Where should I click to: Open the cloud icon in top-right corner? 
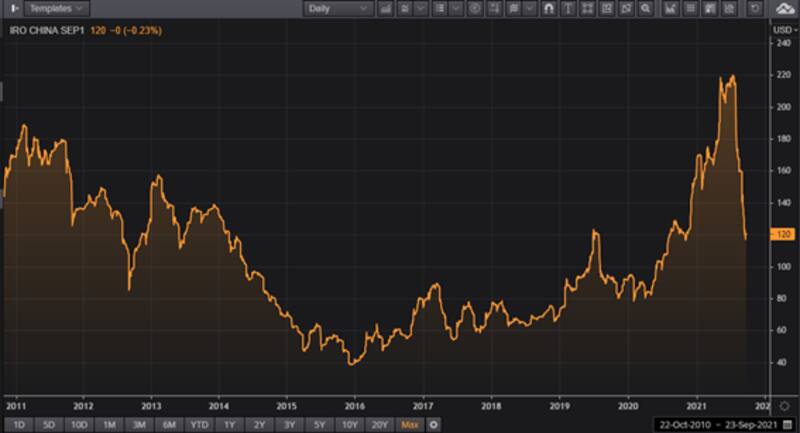[x=785, y=8]
